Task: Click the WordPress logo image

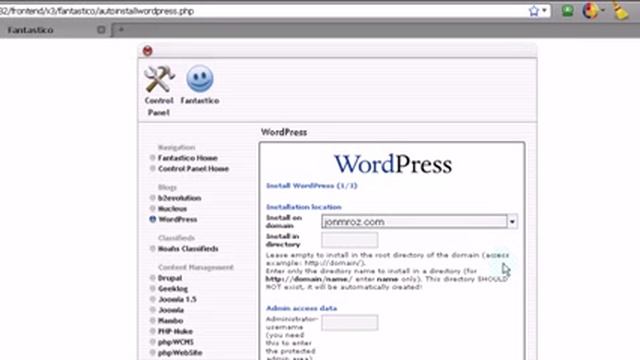Action: [x=393, y=164]
